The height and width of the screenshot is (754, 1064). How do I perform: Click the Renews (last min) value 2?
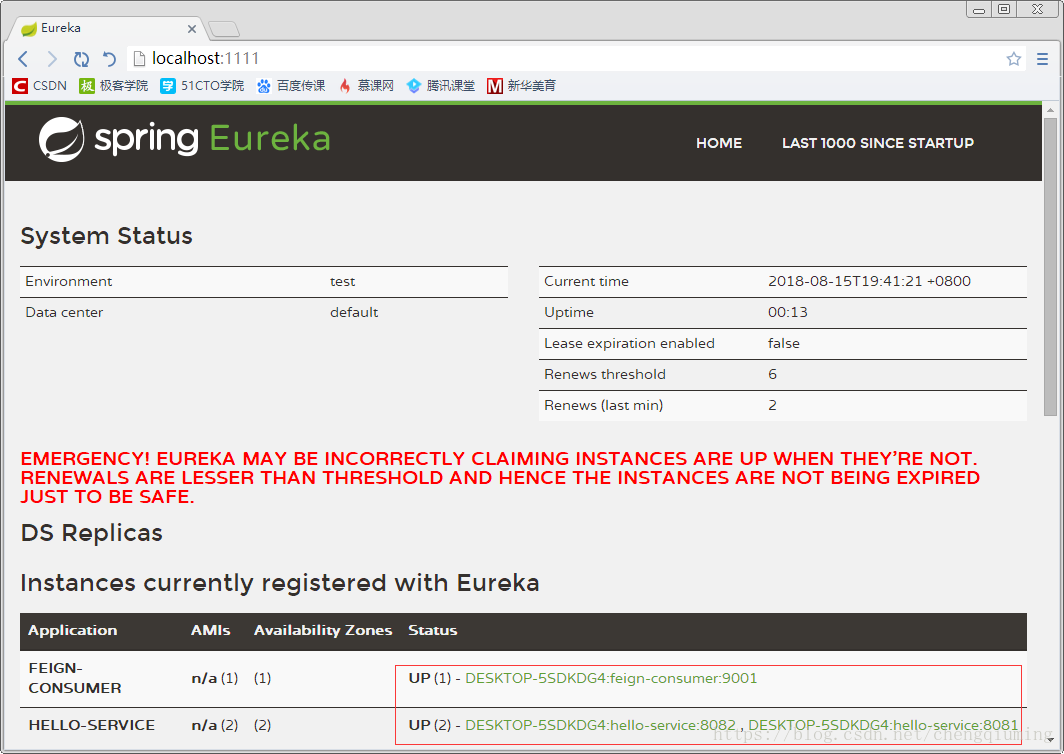(x=772, y=405)
